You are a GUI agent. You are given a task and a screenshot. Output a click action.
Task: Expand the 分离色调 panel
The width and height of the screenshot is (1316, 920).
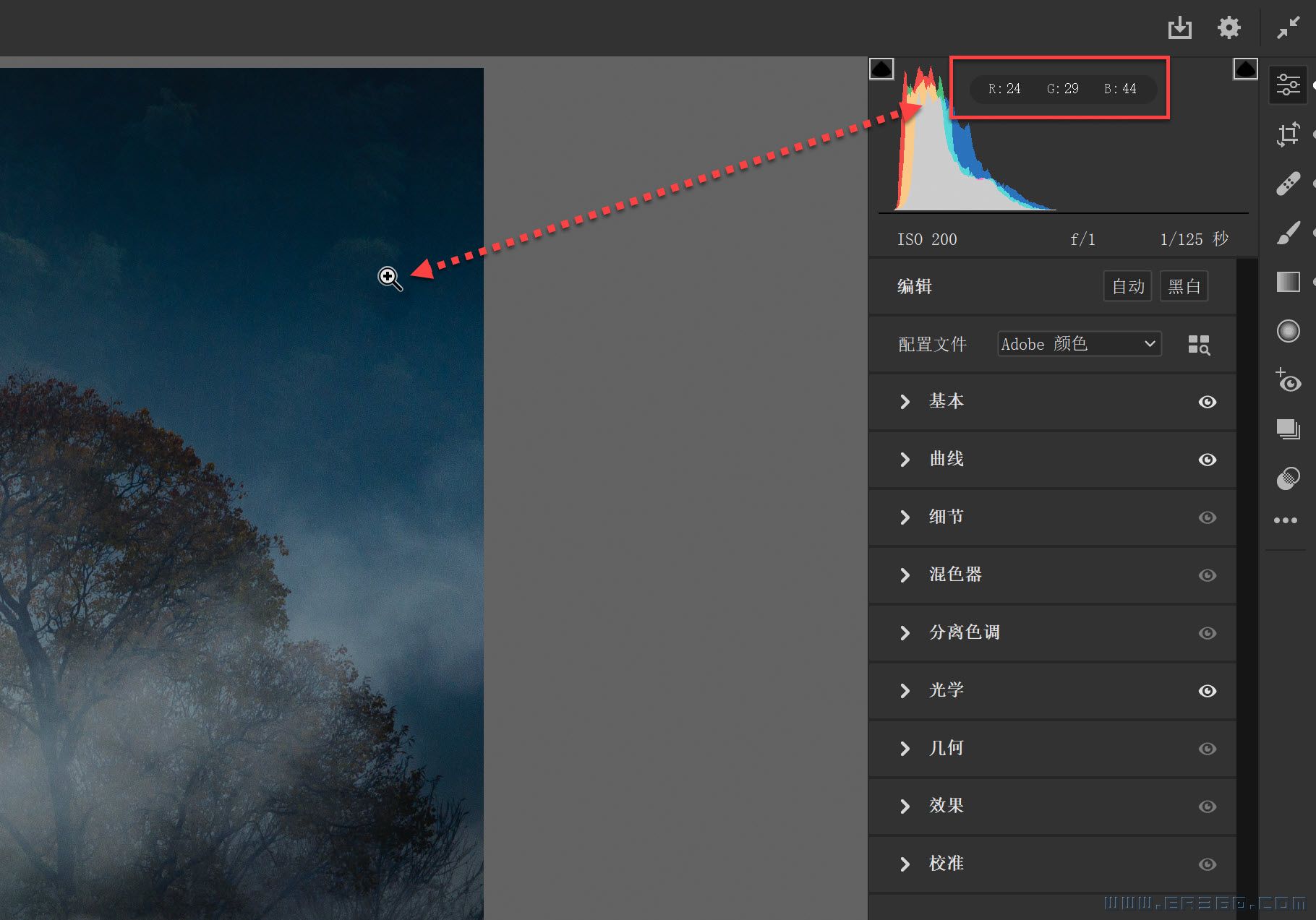pos(964,633)
